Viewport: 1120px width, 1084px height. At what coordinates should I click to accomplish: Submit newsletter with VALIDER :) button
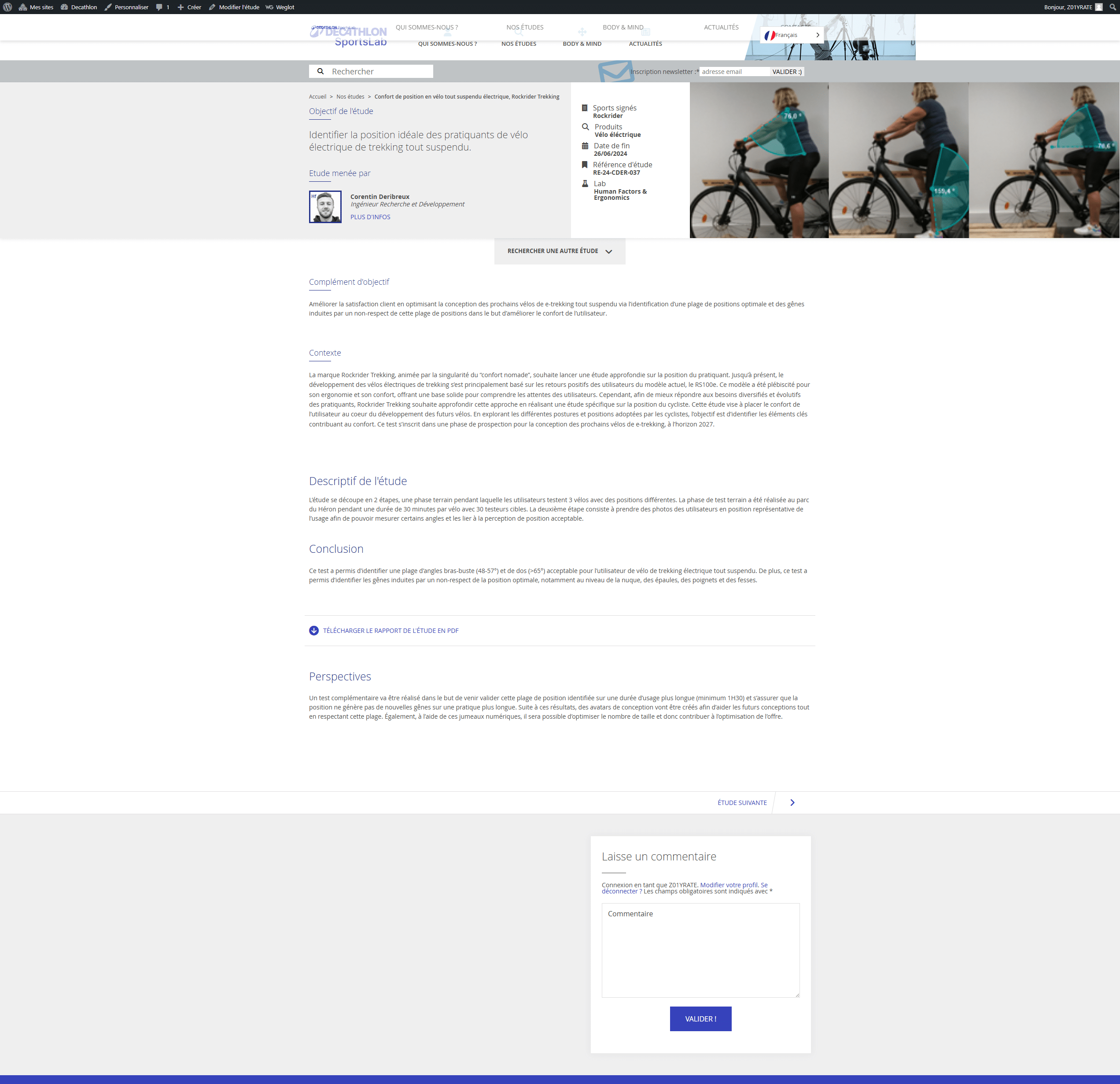(787, 71)
